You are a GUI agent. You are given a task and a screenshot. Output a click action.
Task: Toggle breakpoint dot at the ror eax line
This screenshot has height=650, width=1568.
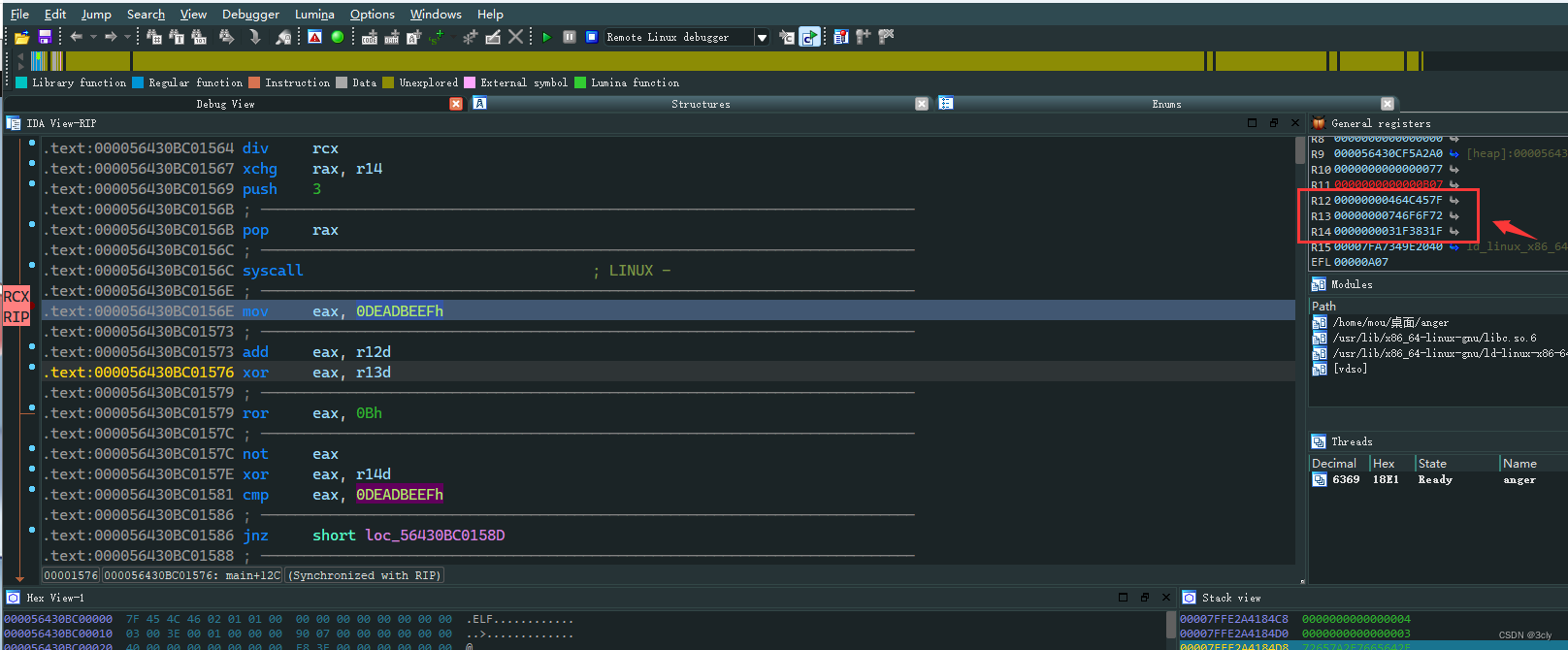[x=32, y=408]
